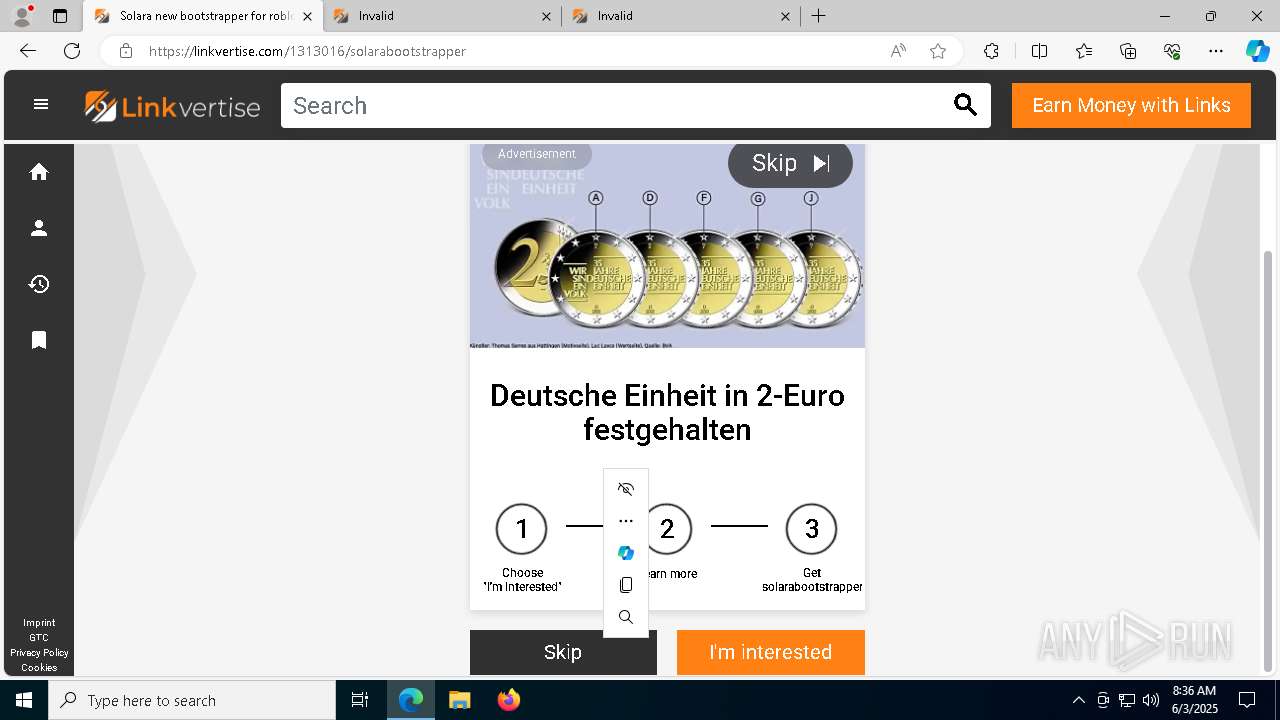Click the taskbar search box
Image resolution: width=1280 pixels, height=720 pixels.
pos(192,700)
